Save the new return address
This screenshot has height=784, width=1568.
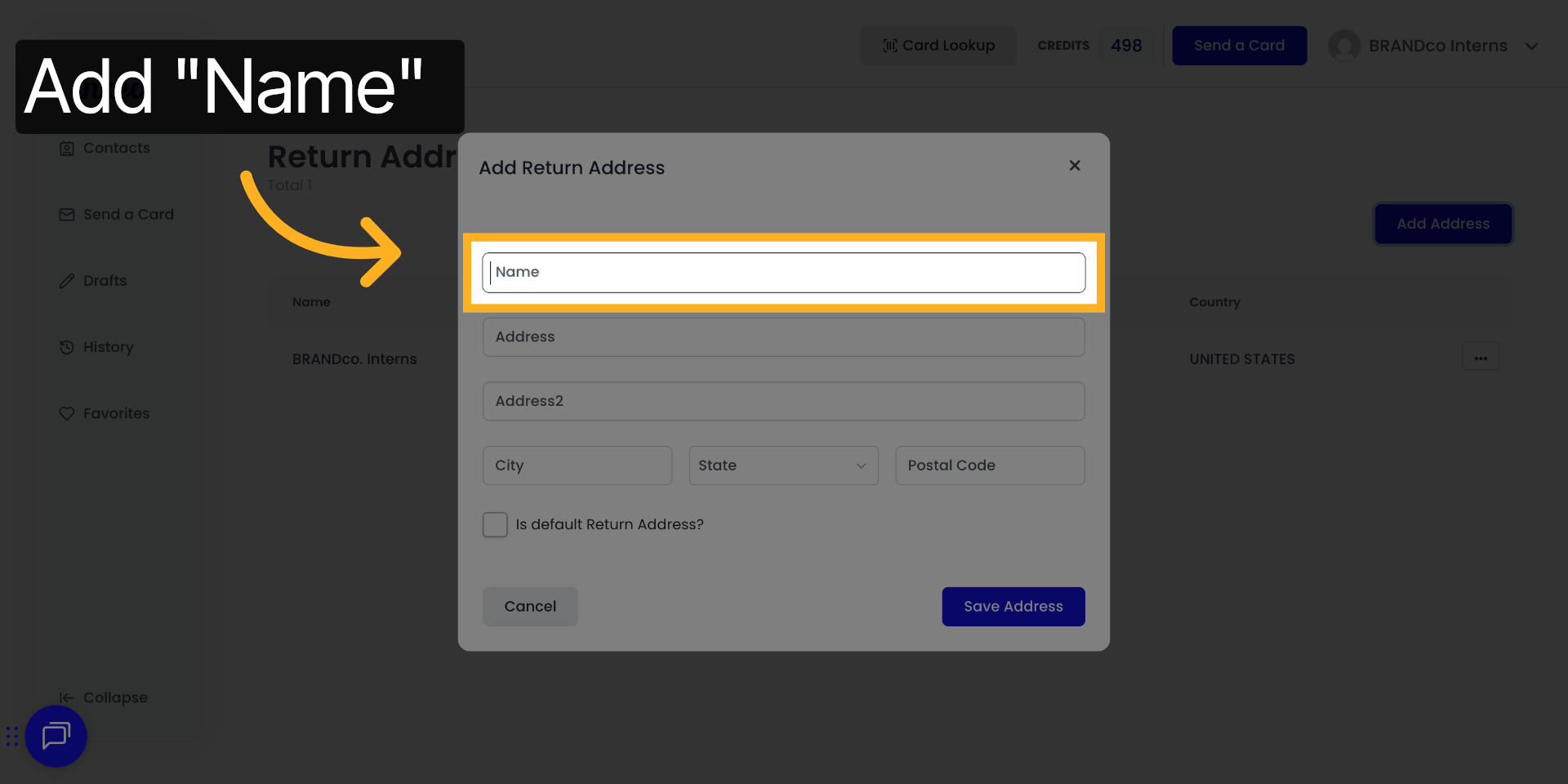click(1013, 606)
